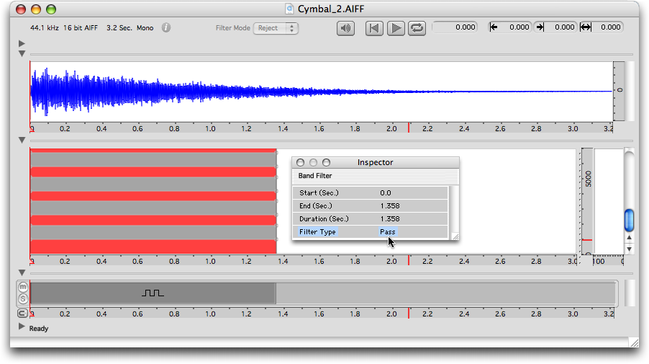
Task: Click the Duration (Sec.) row value
Action: (389, 219)
